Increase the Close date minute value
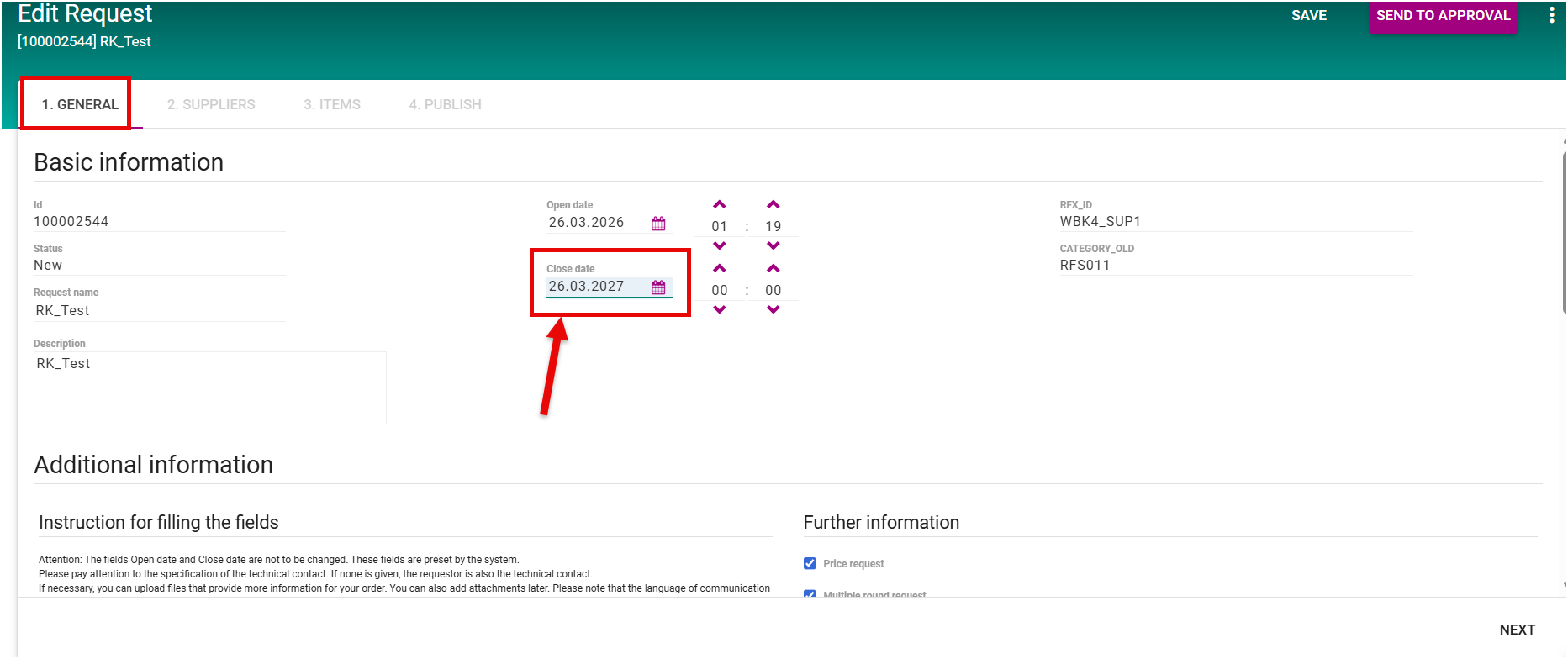This screenshot has height=659, width=1568. [773, 269]
